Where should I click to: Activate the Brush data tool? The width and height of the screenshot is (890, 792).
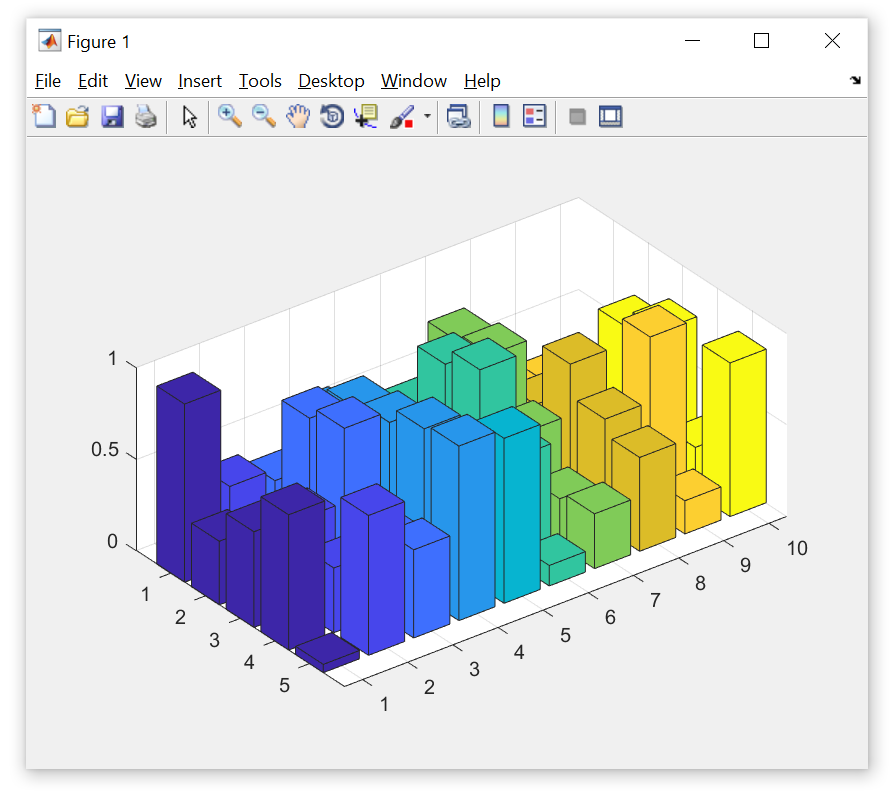coord(402,116)
